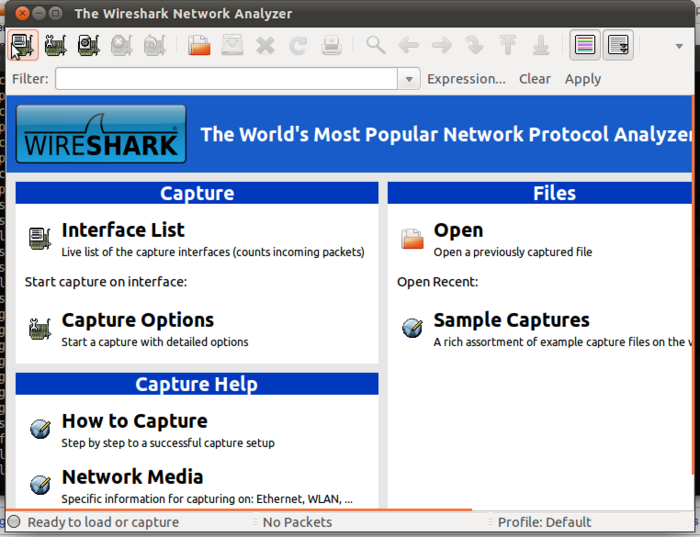This screenshot has height=537, width=700.
Task: Click the Open Recent label
Action: [x=438, y=282]
